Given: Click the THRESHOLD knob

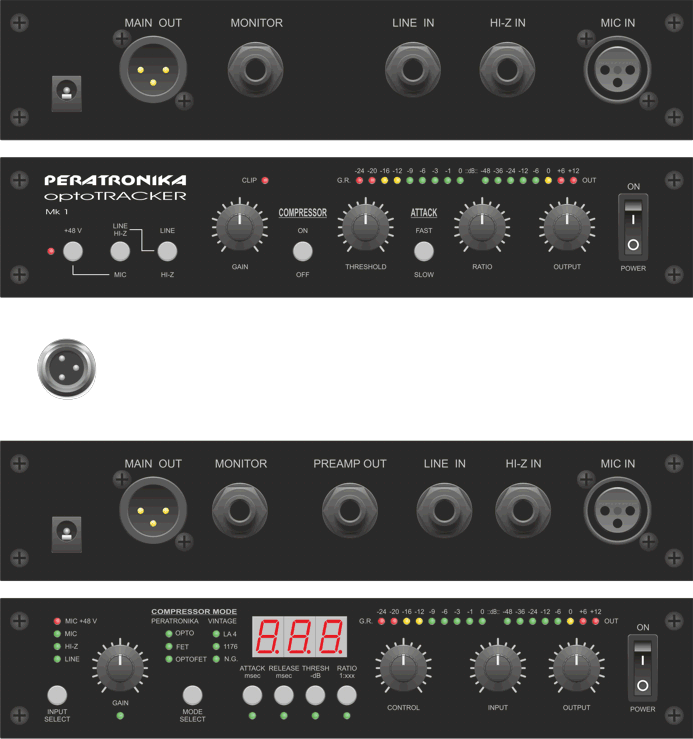Looking at the screenshot, I should coord(365,226).
